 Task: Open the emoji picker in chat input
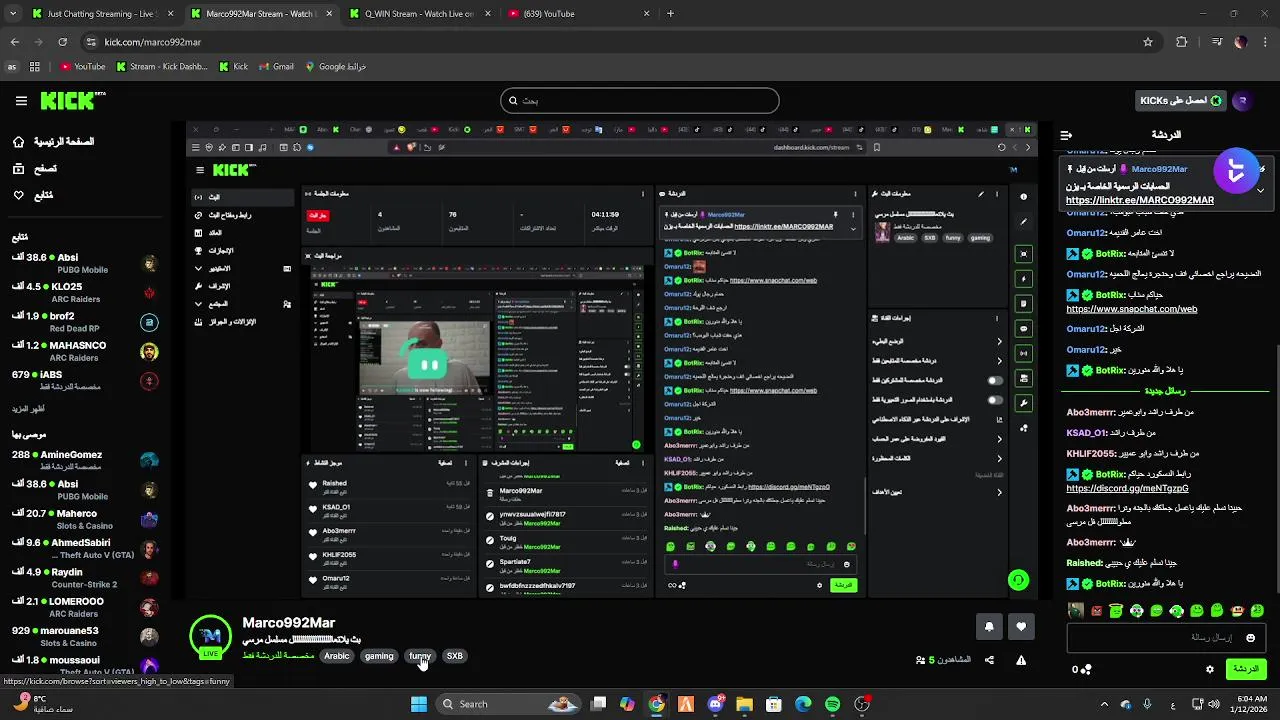coord(1250,637)
